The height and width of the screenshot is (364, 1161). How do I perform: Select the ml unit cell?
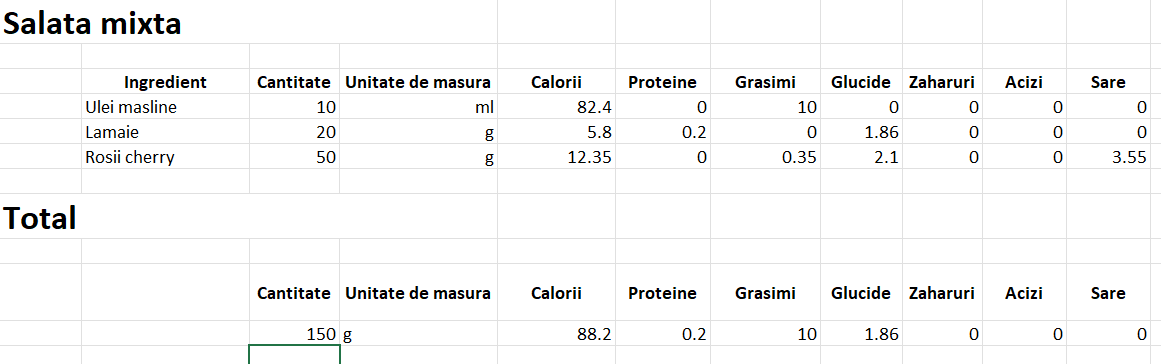418,107
